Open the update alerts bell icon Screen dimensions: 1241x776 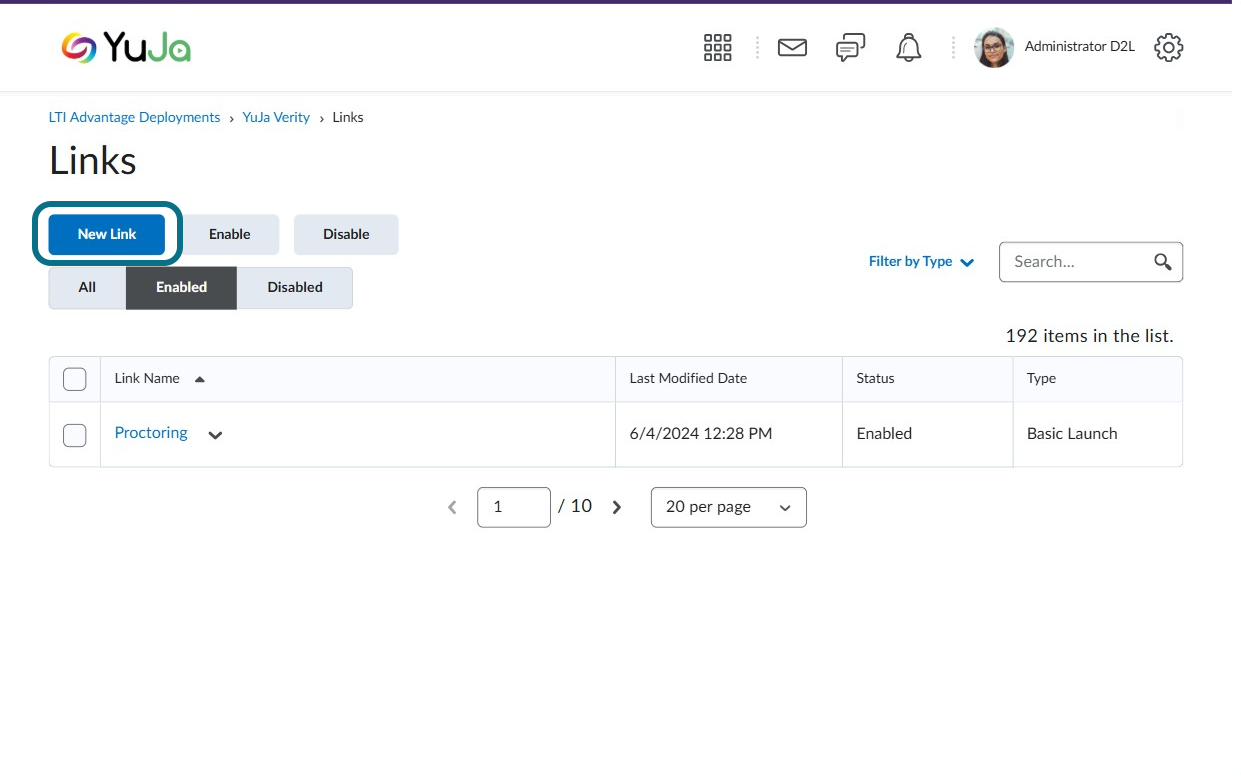point(908,47)
